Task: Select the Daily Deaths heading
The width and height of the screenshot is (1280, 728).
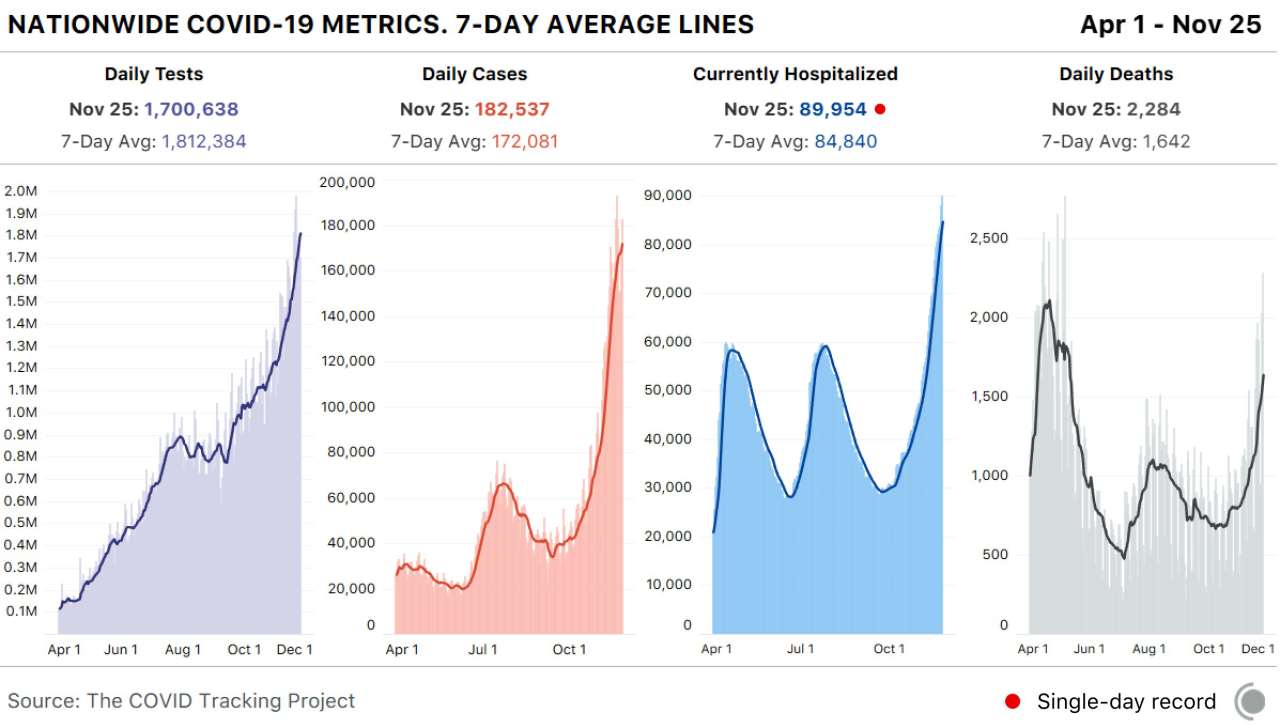Action: pos(1116,74)
